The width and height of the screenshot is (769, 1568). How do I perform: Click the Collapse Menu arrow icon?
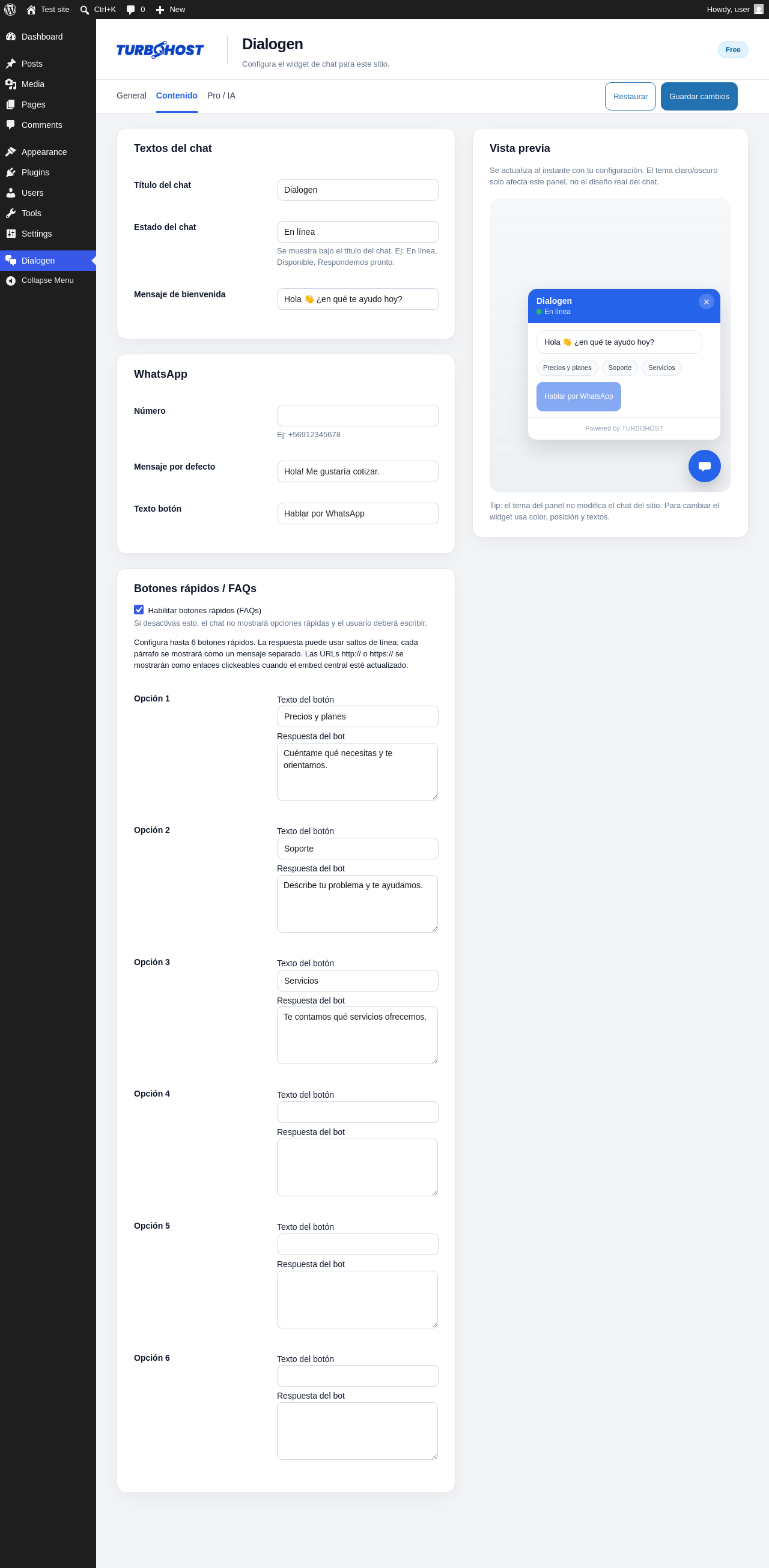[11, 280]
